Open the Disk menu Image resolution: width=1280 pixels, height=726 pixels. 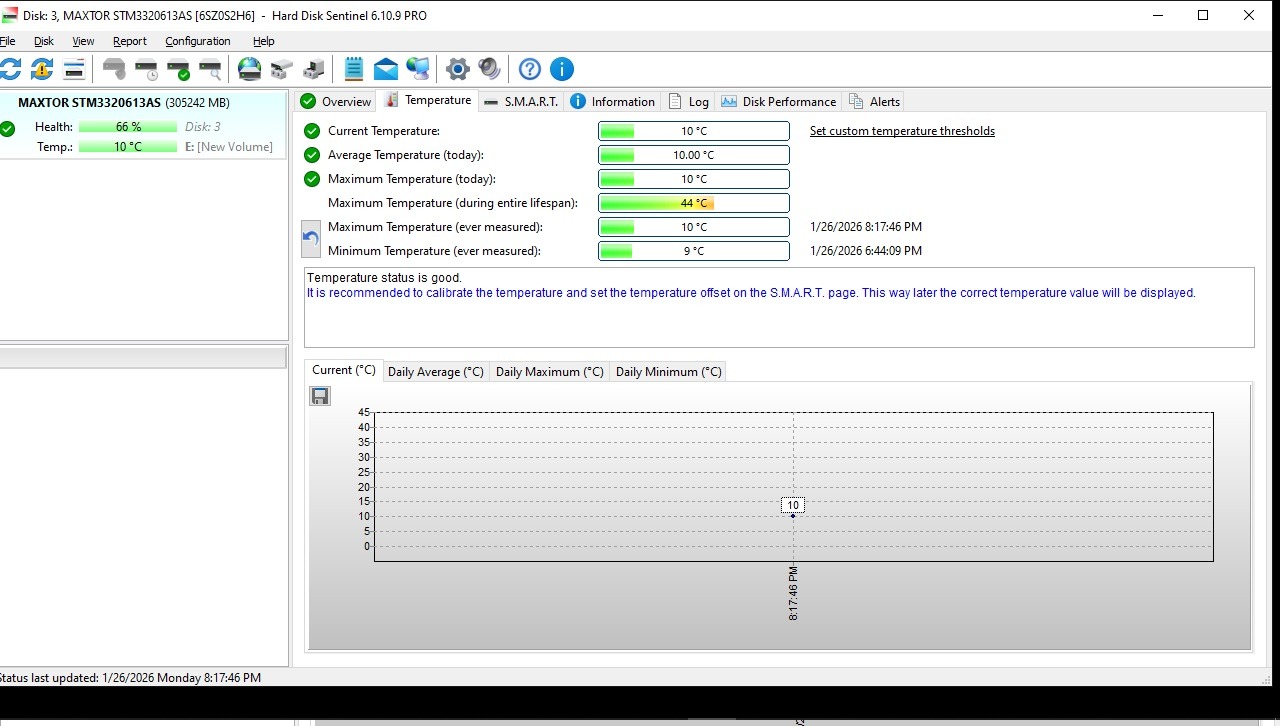pyautogui.click(x=44, y=41)
